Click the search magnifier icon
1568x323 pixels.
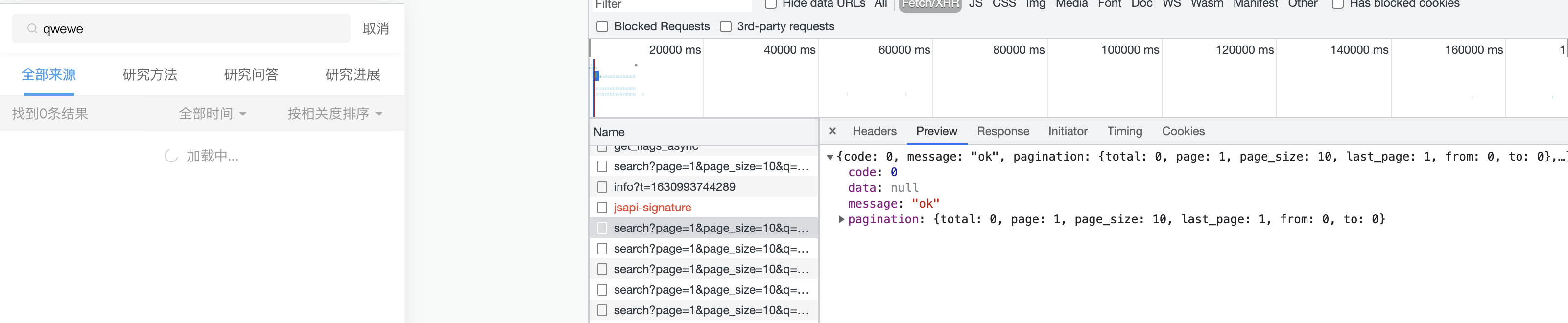tap(32, 28)
